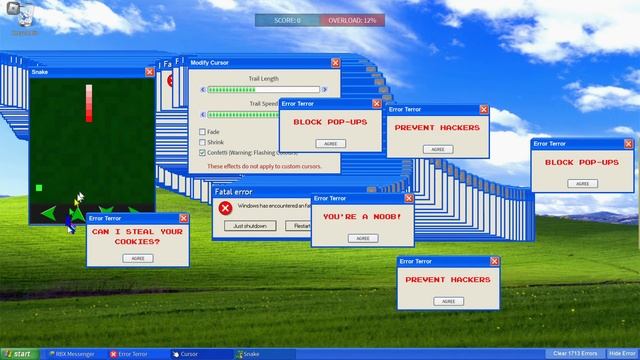640x360 pixels.
Task: Enable the Fade checkbox
Action: (x=202, y=132)
